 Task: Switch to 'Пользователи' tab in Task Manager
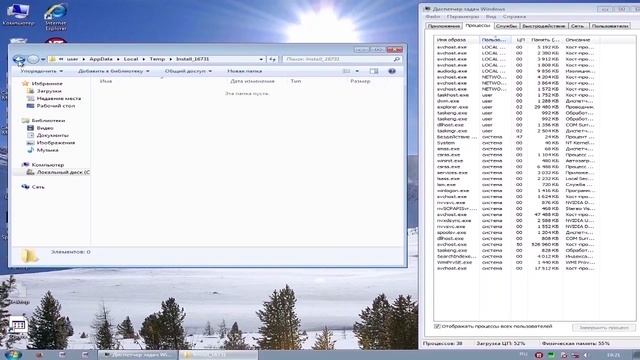610,26
